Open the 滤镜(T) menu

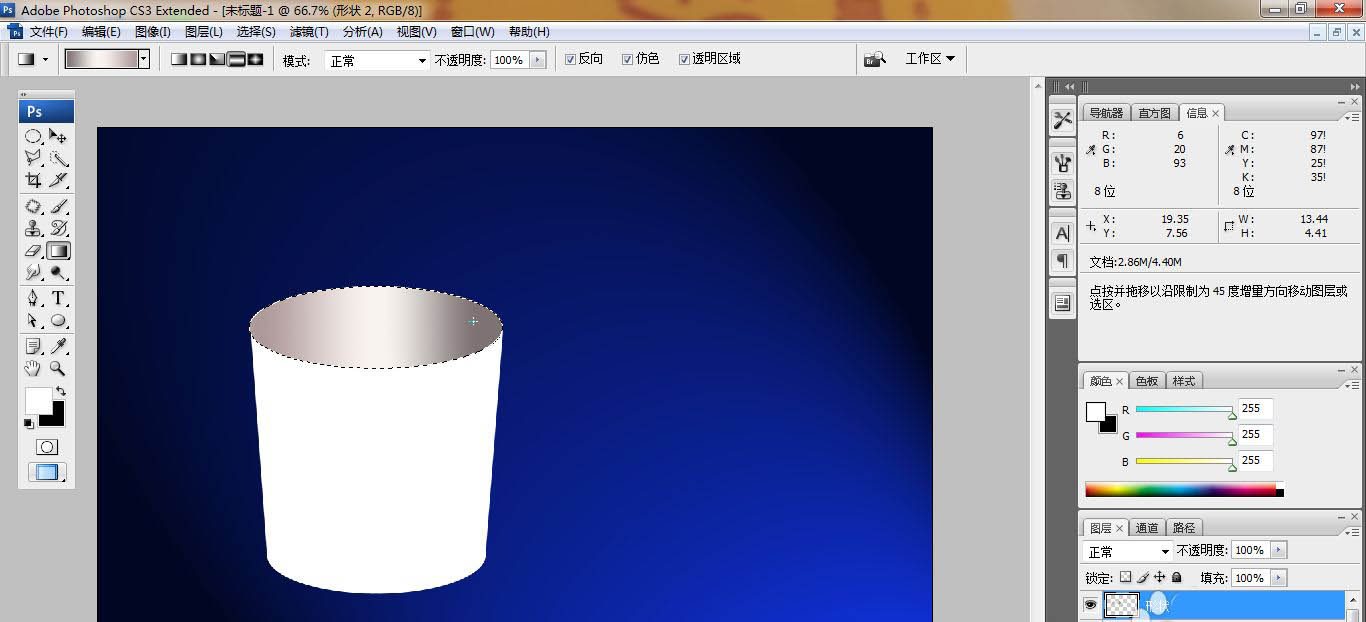coord(308,32)
